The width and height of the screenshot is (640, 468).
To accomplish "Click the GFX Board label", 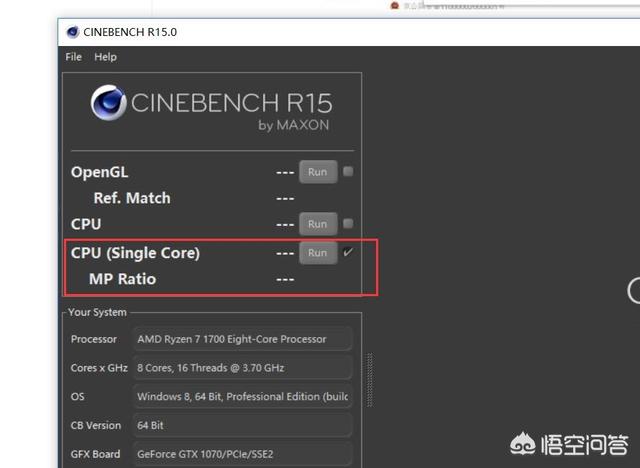I will point(95,454).
